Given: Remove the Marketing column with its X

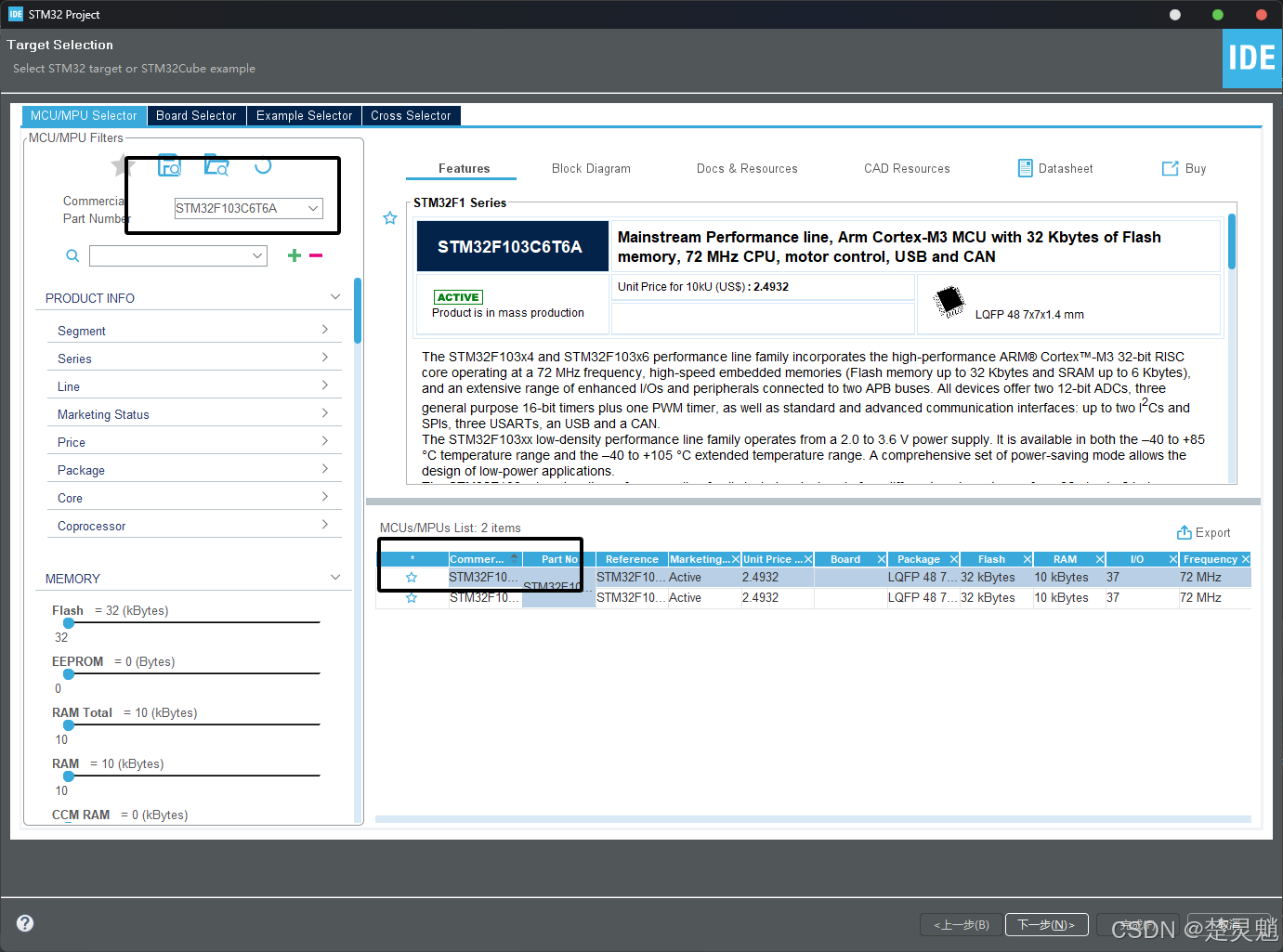Looking at the screenshot, I should click(x=736, y=559).
